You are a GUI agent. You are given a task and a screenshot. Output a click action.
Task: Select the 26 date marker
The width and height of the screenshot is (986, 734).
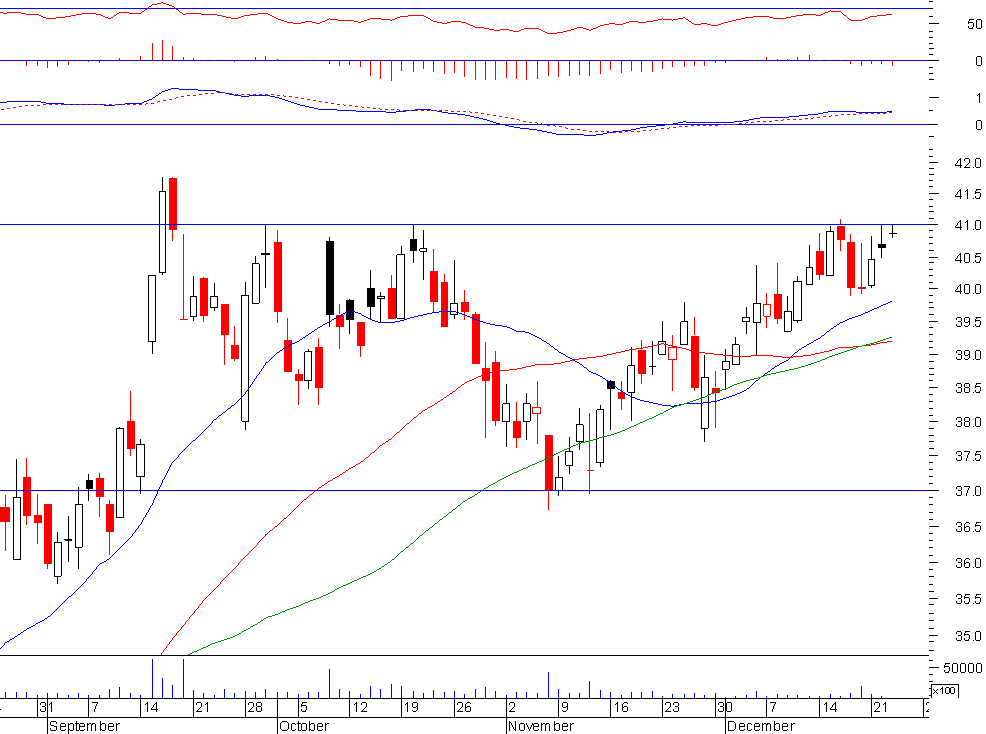point(463,708)
